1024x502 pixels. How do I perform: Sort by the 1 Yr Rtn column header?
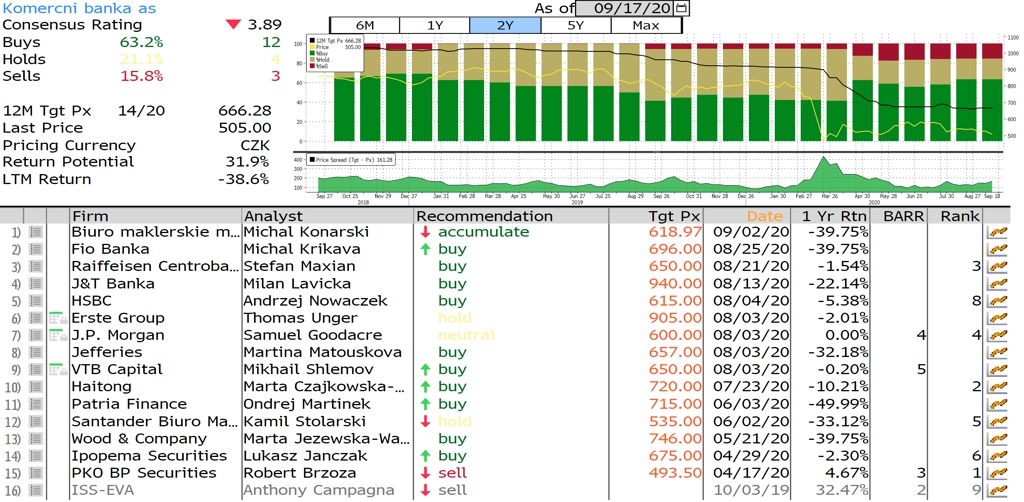pyautogui.click(x=830, y=216)
